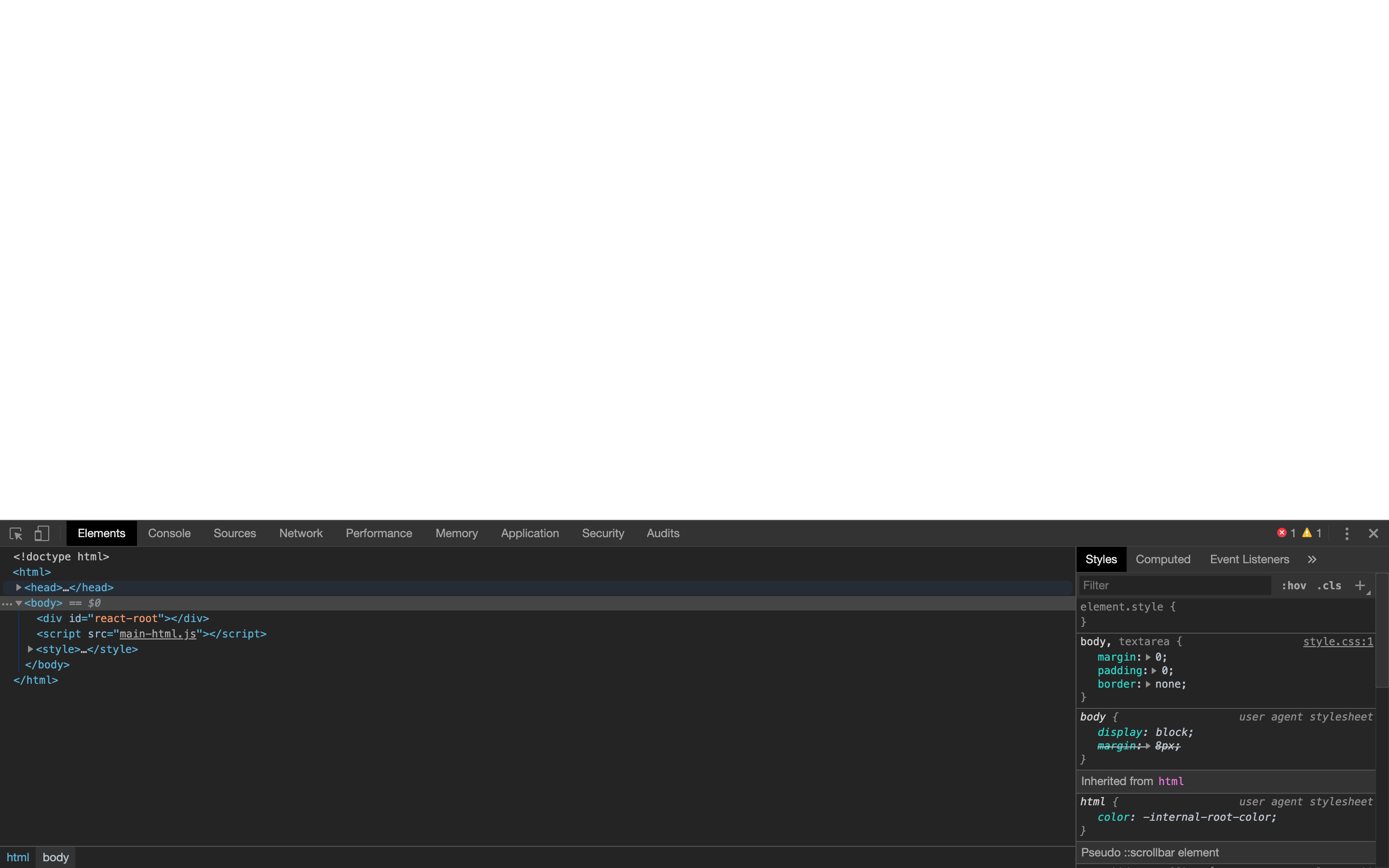This screenshot has width=1389, height=868.
Task: Activate the inspect element picker icon
Action: point(16,533)
